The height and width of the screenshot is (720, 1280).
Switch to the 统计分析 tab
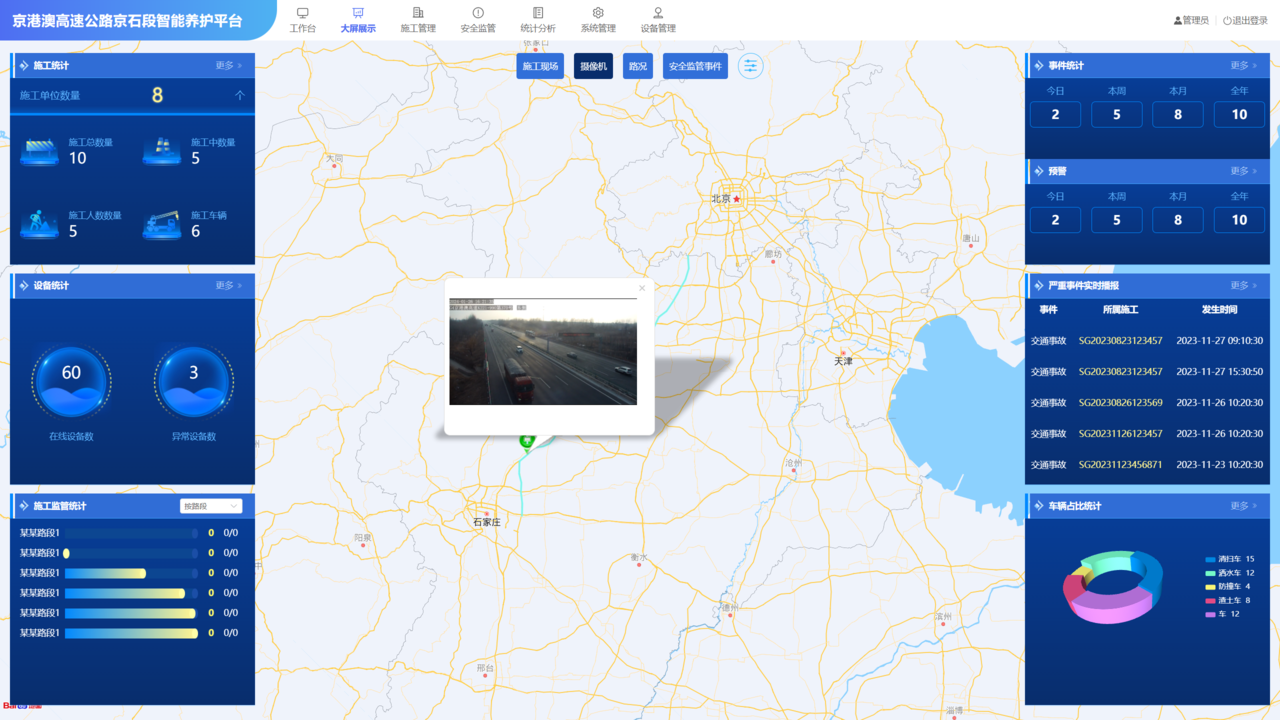point(538,20)
